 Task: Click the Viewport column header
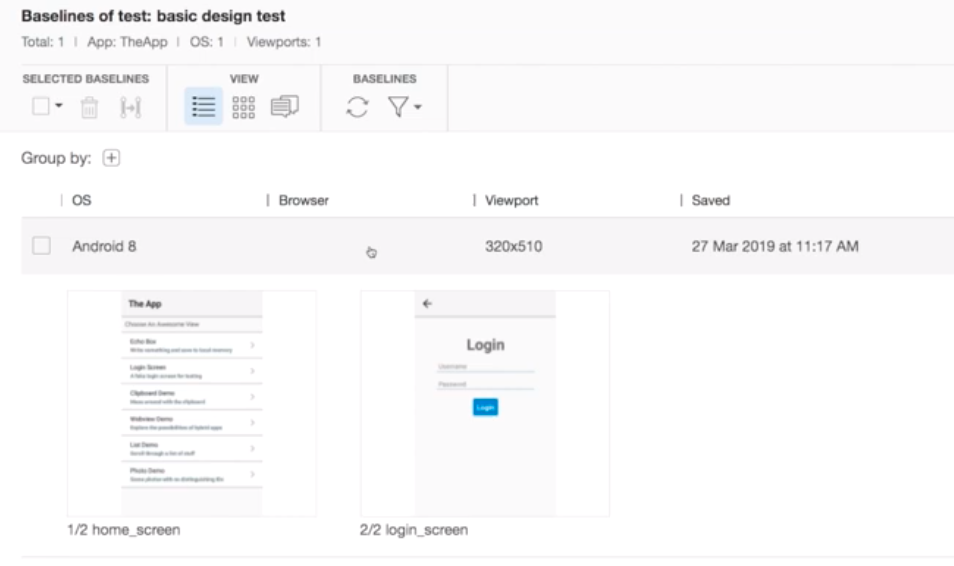click(x=511, y=201)
